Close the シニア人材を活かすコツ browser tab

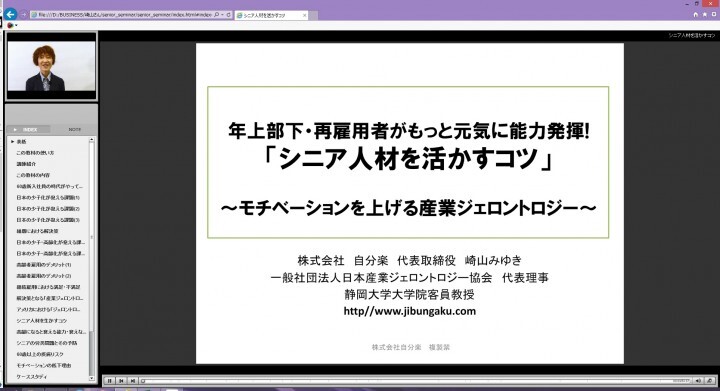[x=304, y=15]
